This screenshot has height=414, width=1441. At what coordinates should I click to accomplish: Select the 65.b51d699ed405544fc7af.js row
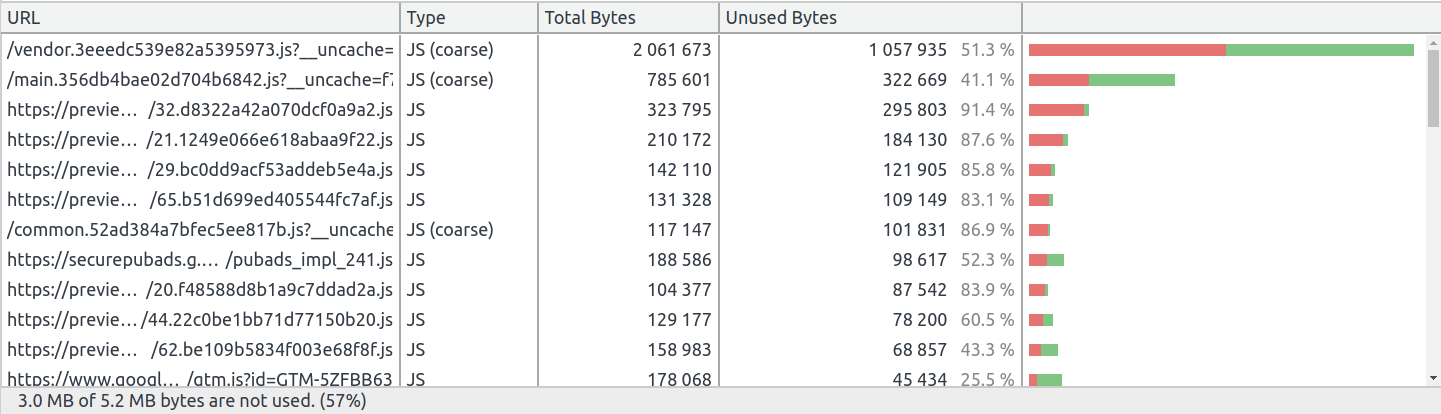pyautogui.click(x=713, y=200)
